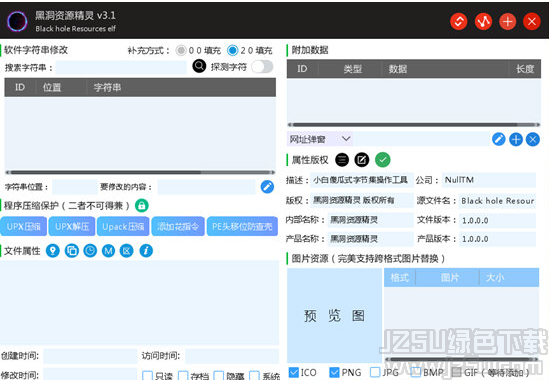549x380 pixels.
Task: Click the 版权 field
Action: pos(362,200)
